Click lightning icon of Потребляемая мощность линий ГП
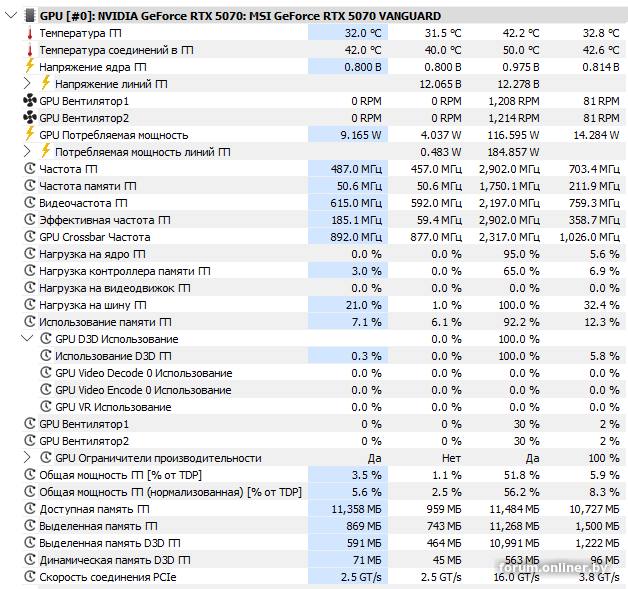 click(46, 151)
